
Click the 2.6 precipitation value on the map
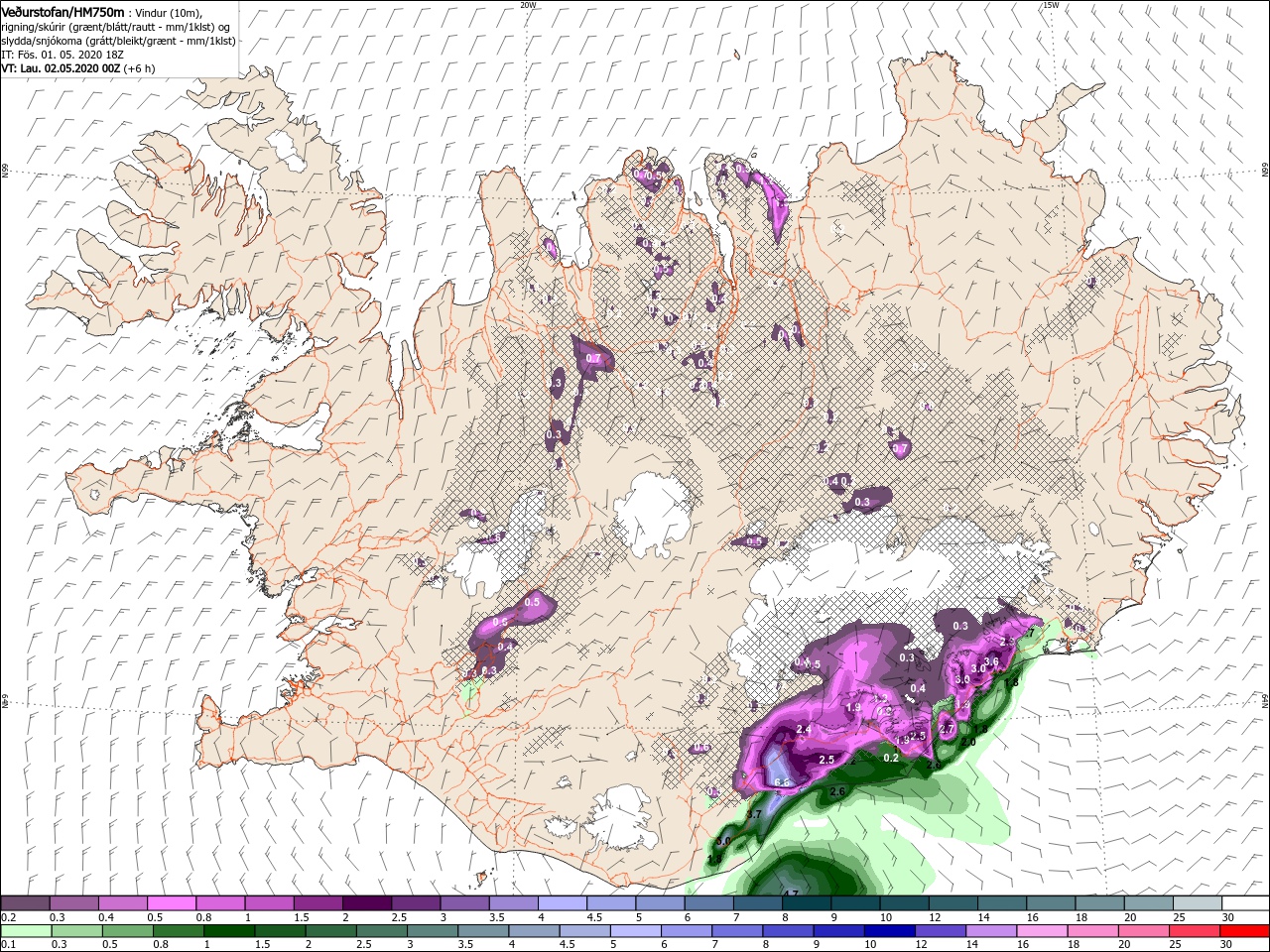tap(836, 791)
